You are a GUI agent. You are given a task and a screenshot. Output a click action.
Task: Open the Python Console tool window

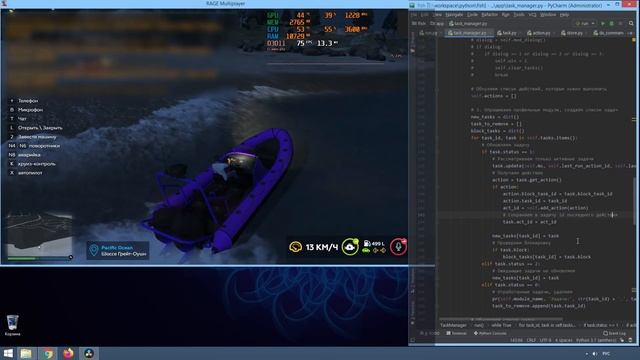(x=489, y=333)
